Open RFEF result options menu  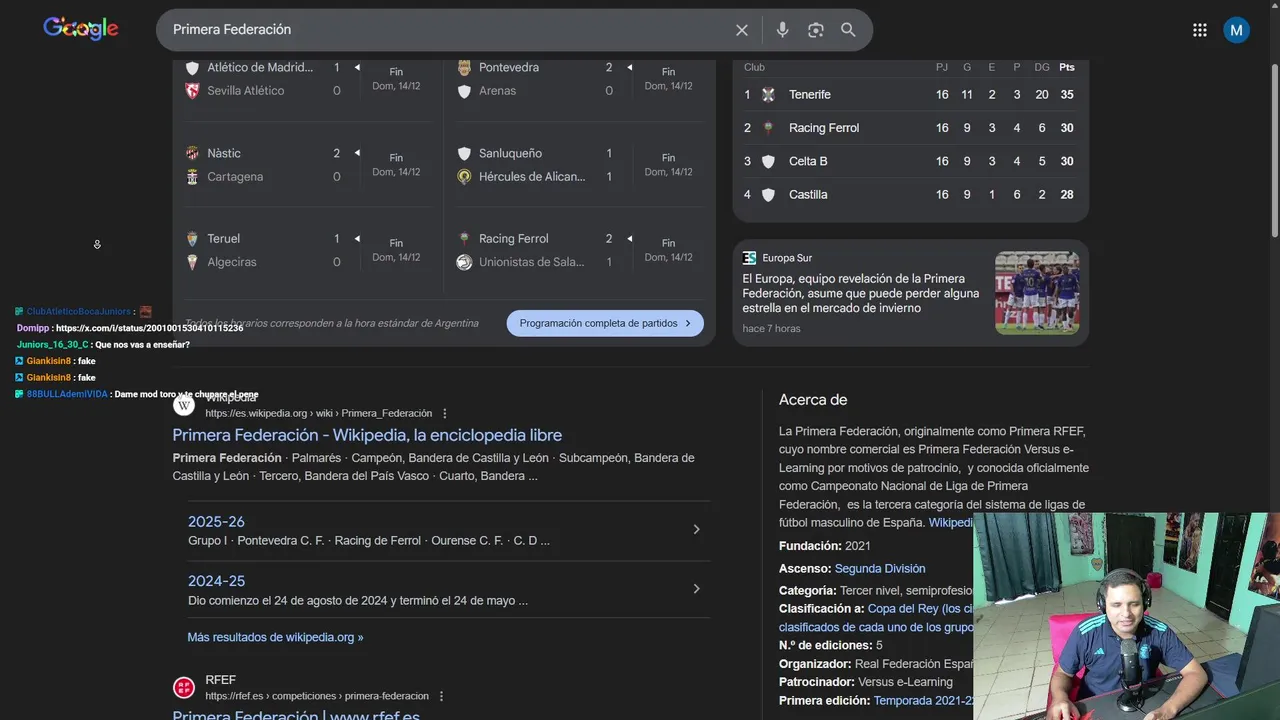(x=441, y=696)
